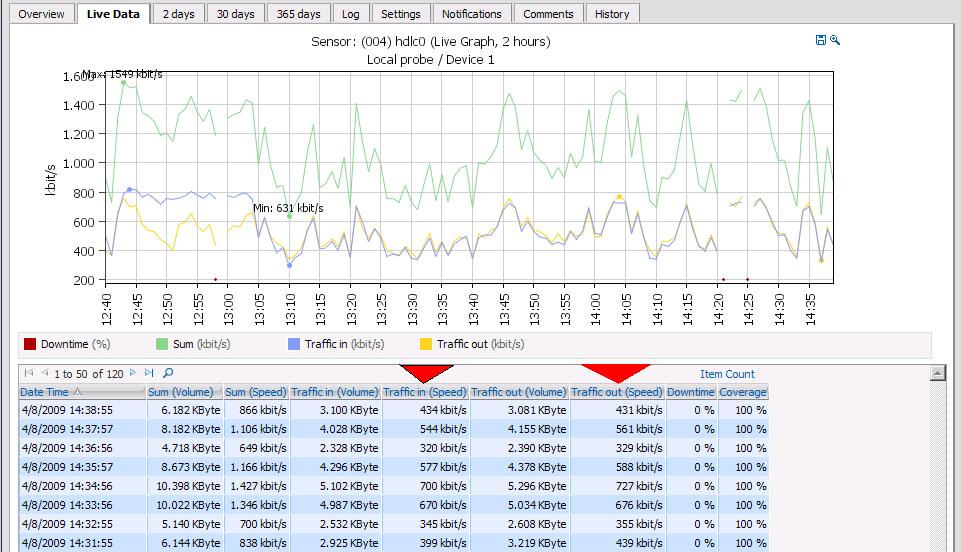The height and width of the screenshot is (552, 961).
Task: Jump to last page of table results
Action: pyautogui.click(x=148, y=374)
